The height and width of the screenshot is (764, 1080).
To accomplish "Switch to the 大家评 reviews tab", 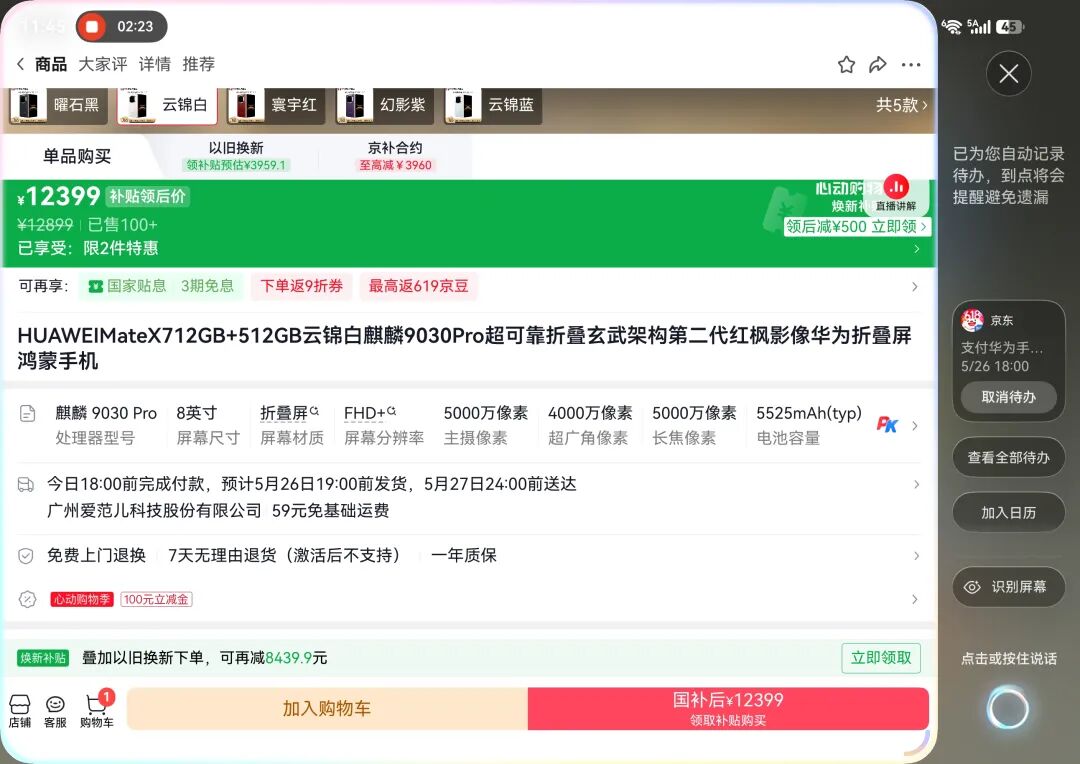I will click(x=103, y=64).
